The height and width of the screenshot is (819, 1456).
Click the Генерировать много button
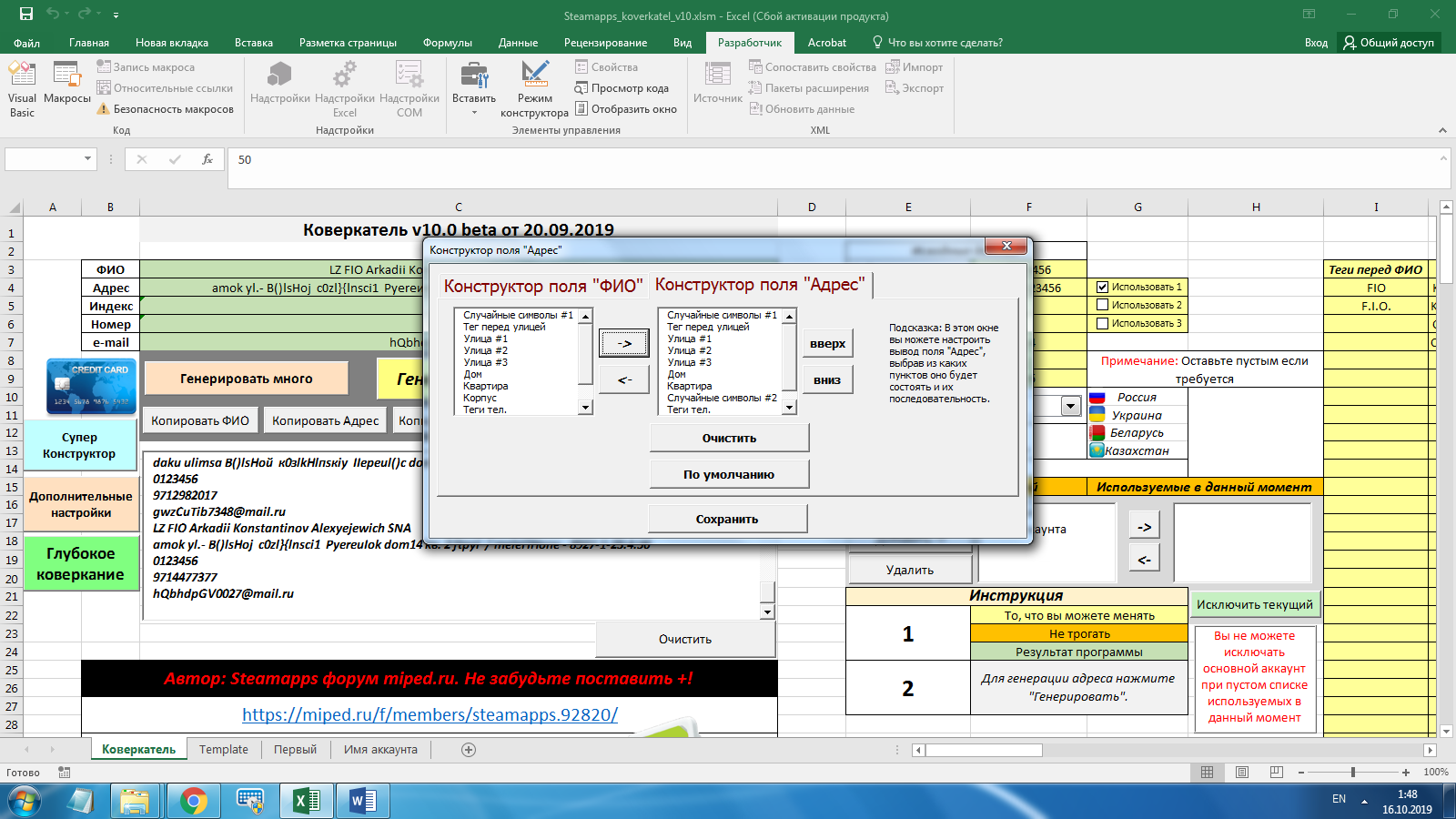tap(246, 379)
